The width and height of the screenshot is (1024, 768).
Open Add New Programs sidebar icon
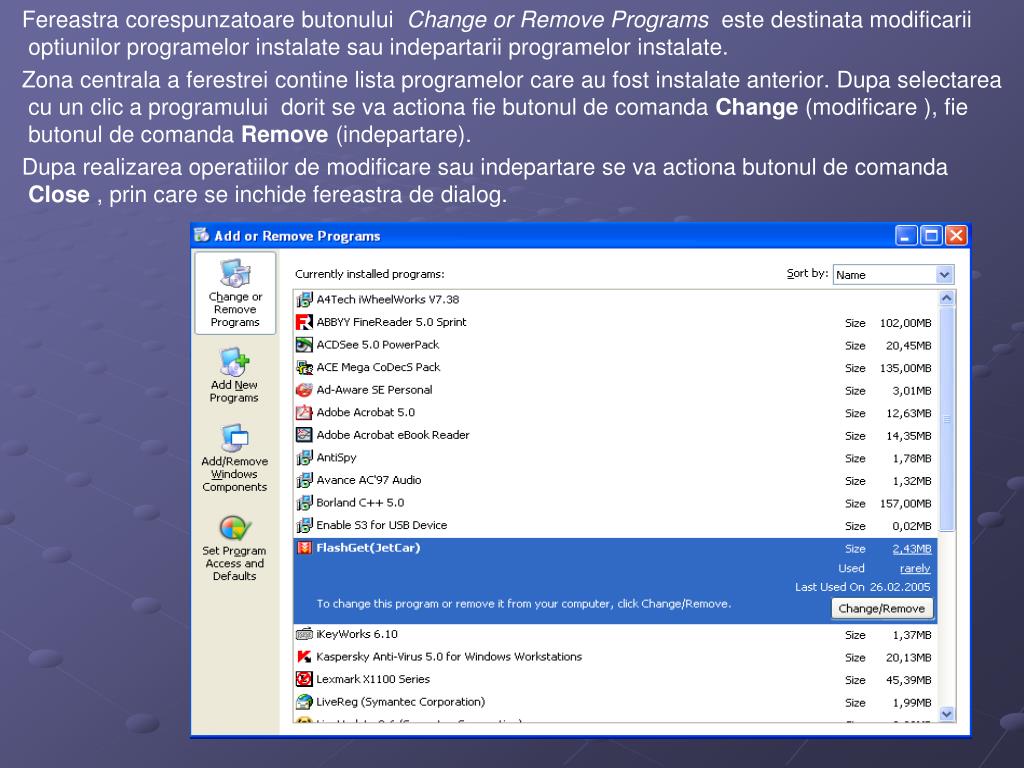235,362
